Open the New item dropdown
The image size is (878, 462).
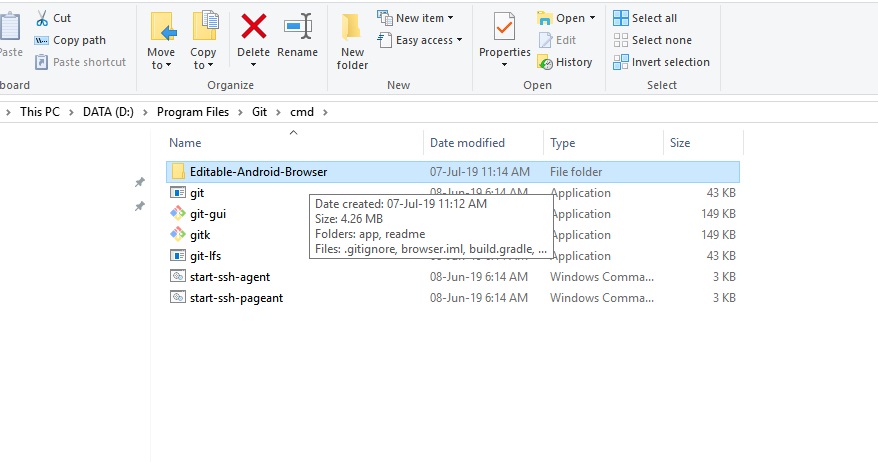click(415, 18)
